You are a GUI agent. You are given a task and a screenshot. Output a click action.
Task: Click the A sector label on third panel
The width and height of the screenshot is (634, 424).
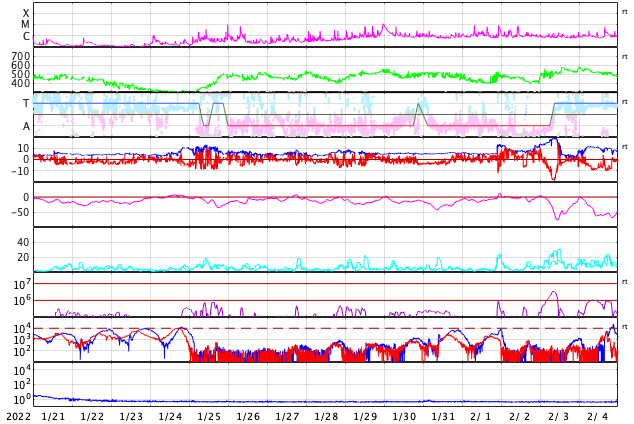click(26, 126)
